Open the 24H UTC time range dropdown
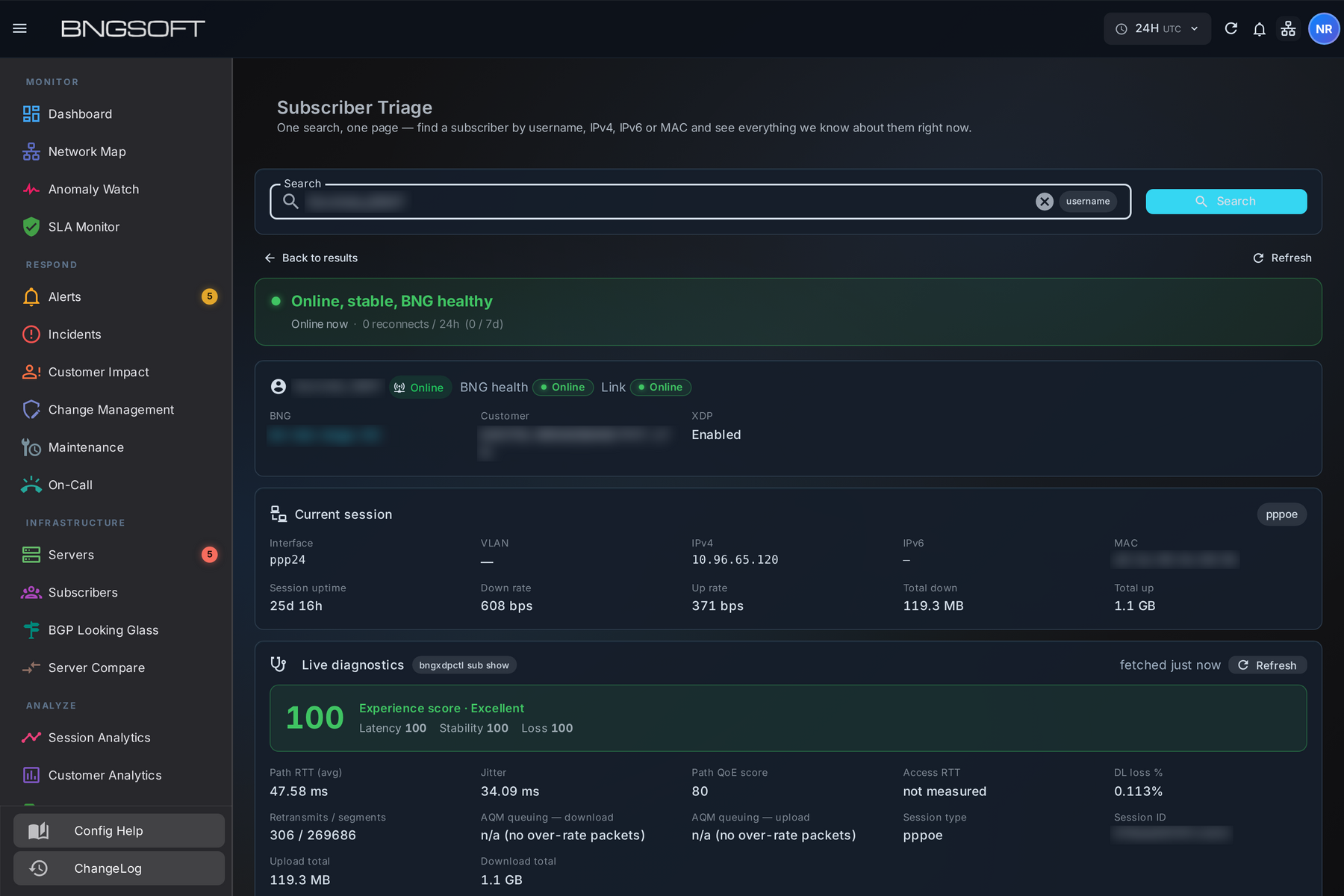1344x896 pixels. pos(1157,28)
